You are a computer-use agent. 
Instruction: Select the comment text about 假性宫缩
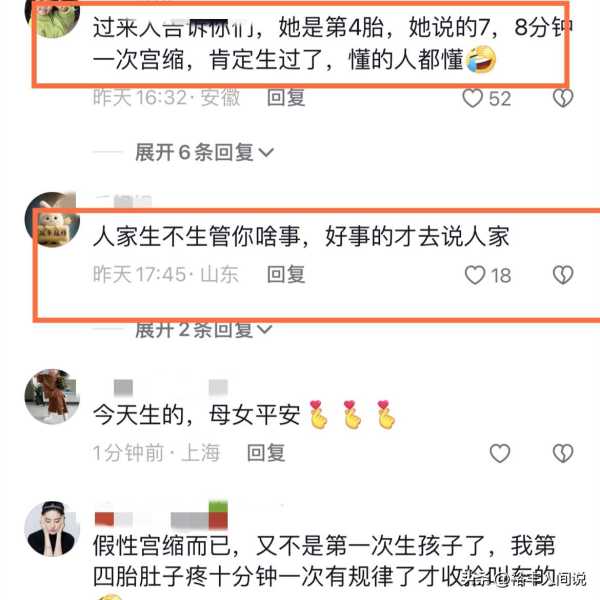324,561
